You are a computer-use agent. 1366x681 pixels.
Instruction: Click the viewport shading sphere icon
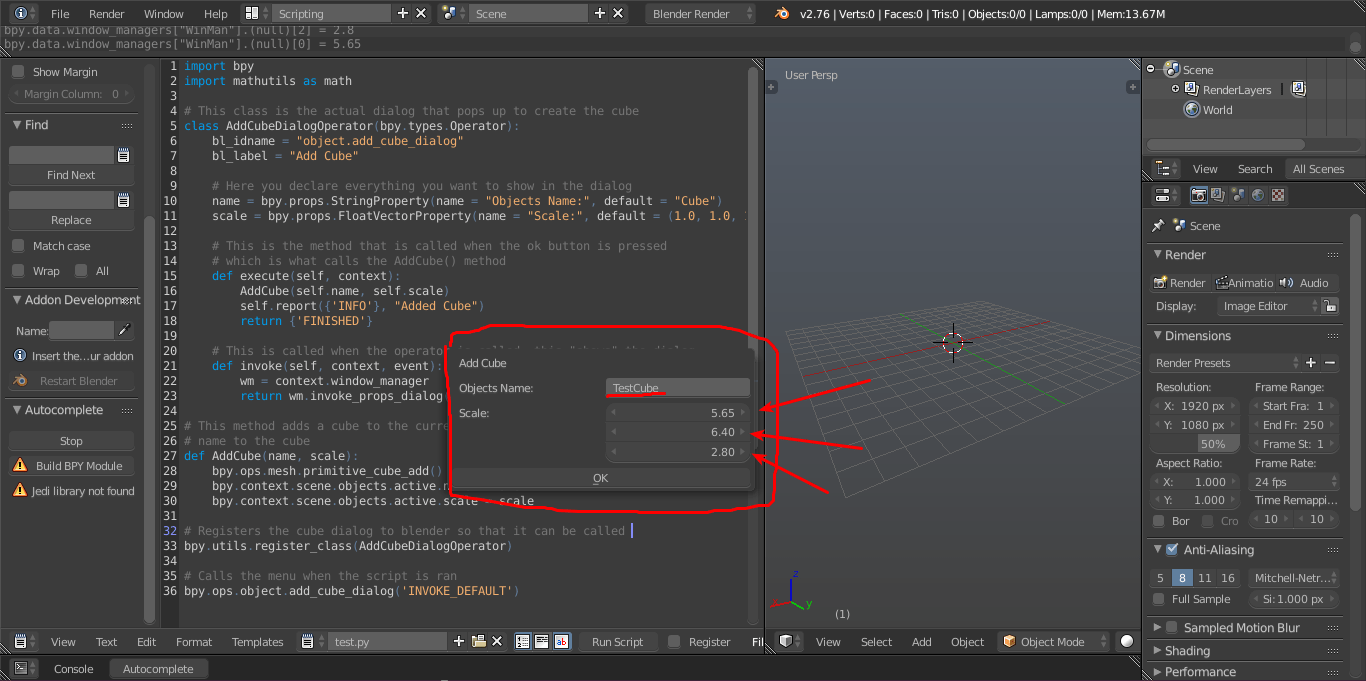[1127, 642]
